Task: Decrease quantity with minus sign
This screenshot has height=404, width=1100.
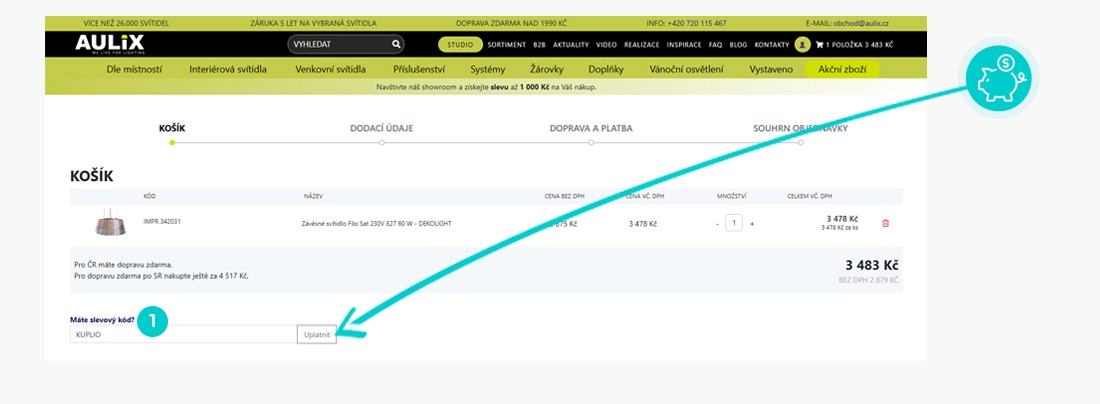Action: (717, 224)
